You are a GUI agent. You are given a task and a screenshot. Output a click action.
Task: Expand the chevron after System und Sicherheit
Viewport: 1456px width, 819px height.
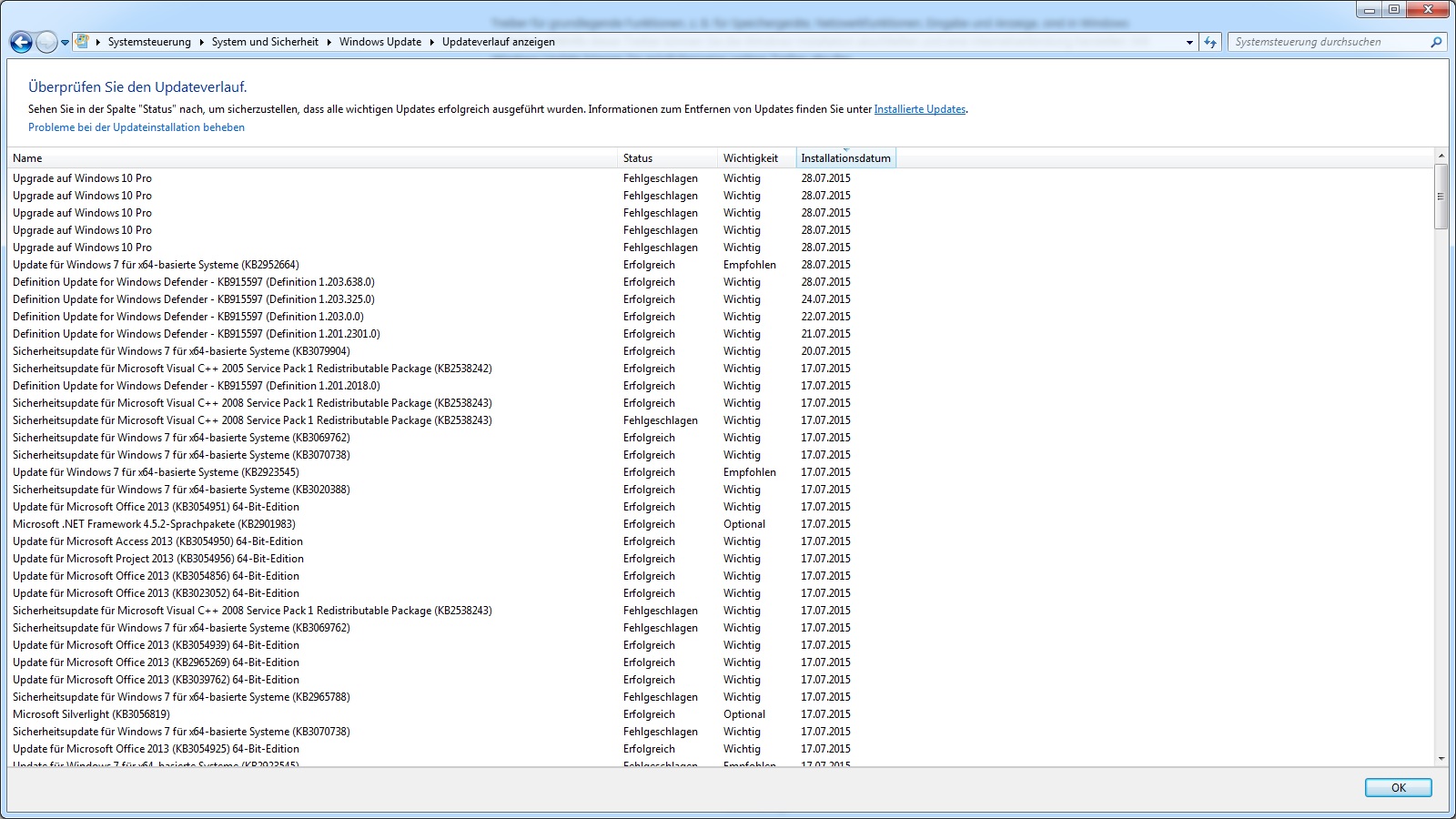329,42
